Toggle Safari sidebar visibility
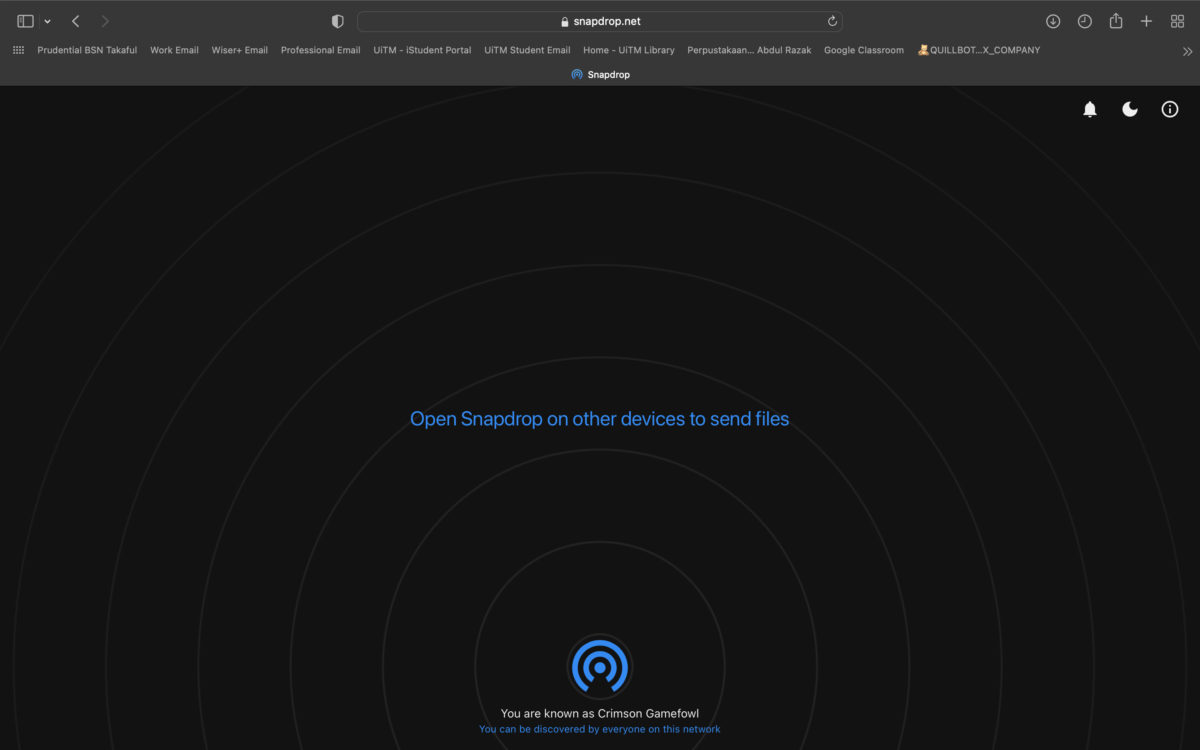 (26, 21)
